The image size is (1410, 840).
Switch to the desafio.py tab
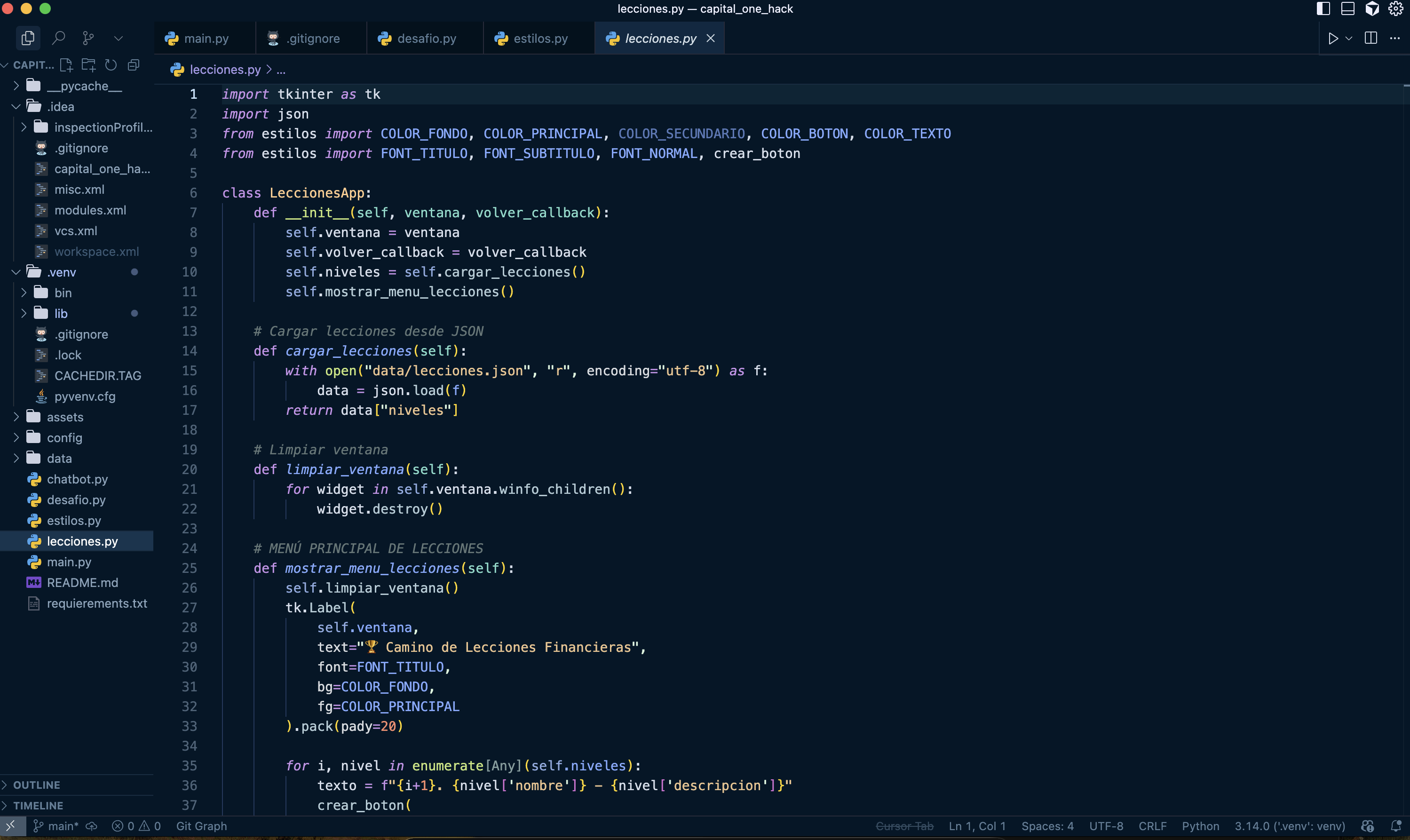(x=426, y=39)
